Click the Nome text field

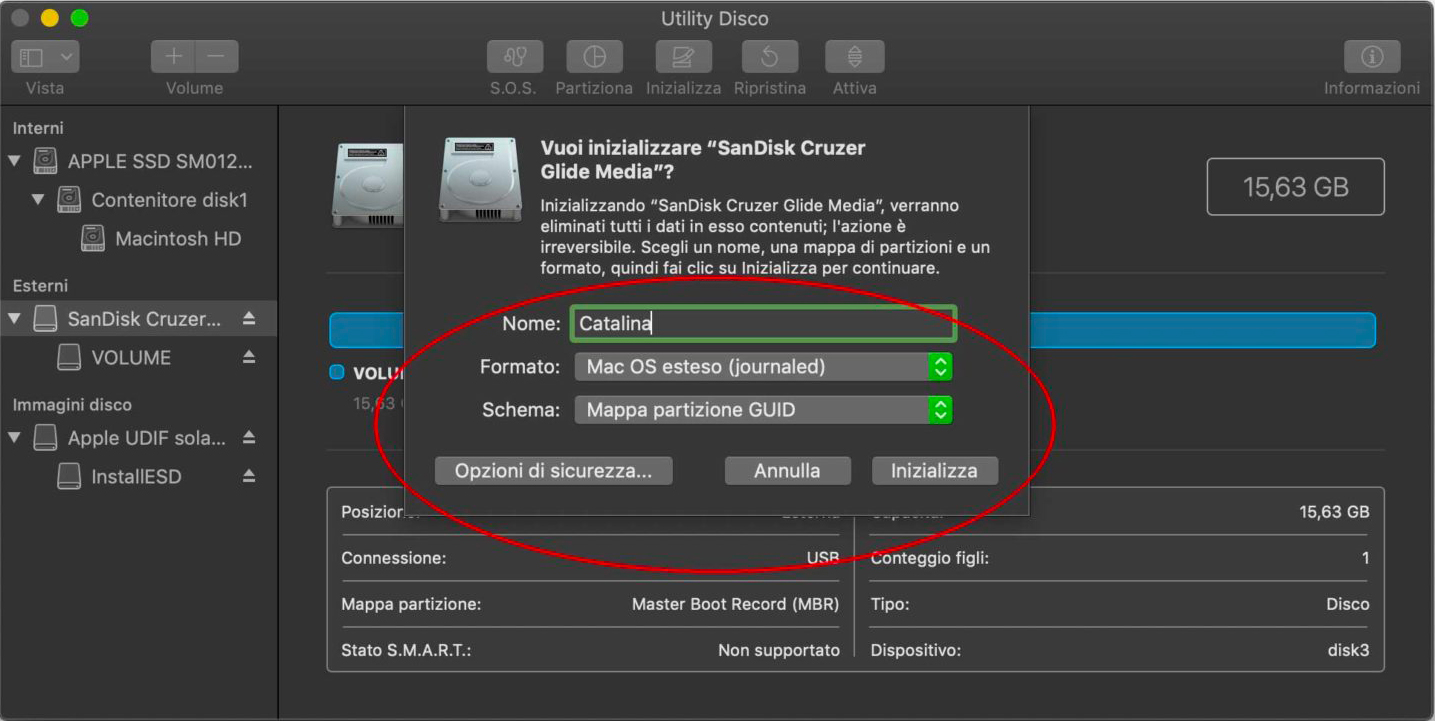[x=764, y=323]
